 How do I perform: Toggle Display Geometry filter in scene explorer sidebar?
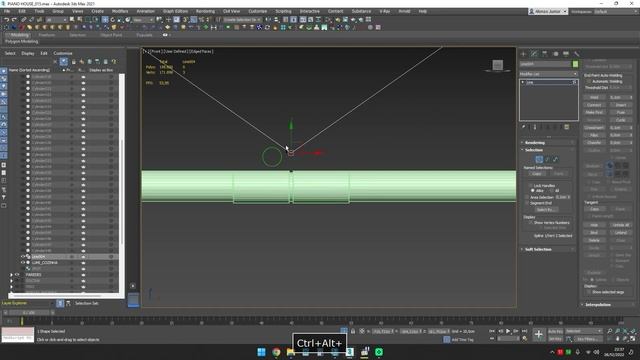pyautogui.click(x=4, y=71)
